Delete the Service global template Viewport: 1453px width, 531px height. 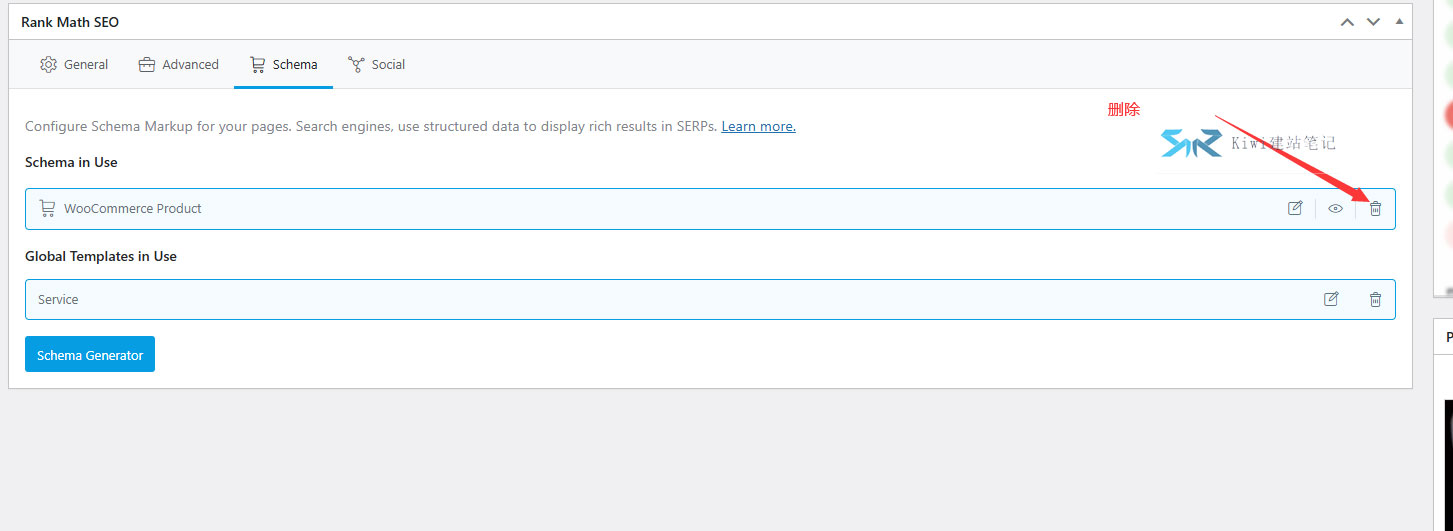[1375, 299]
